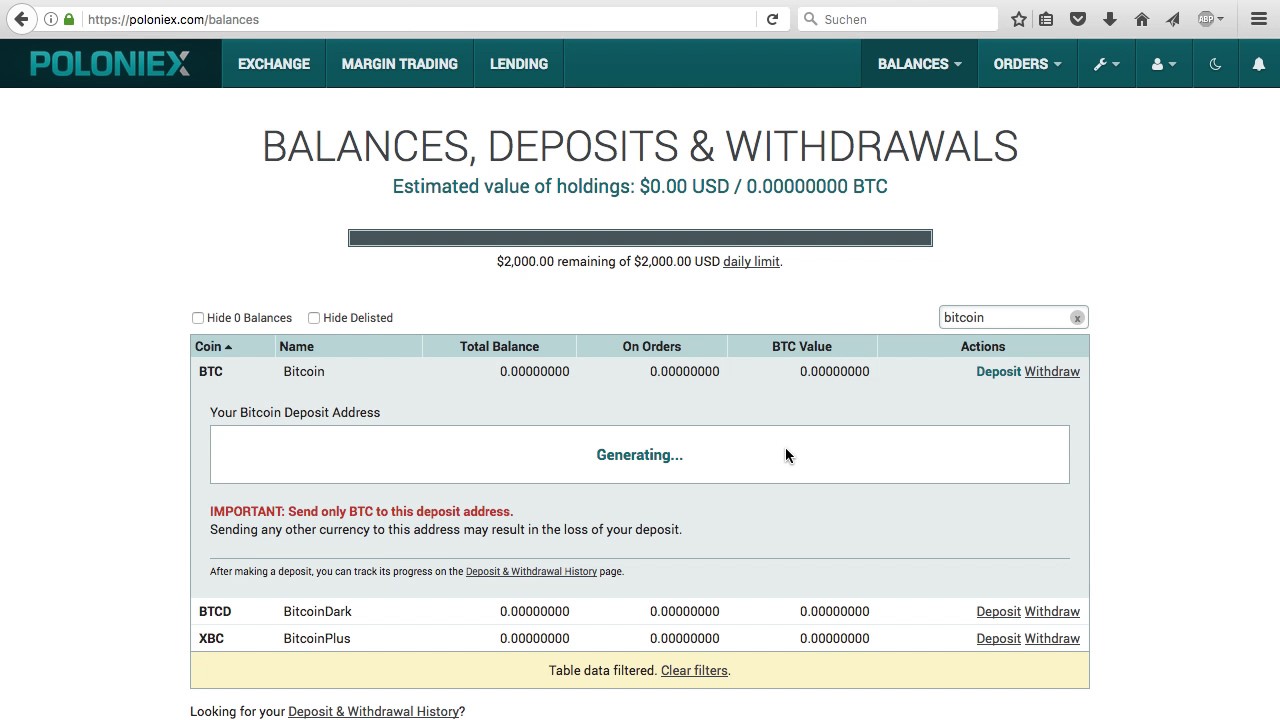Click the green padlock security icon
This screenshot has width=1280, height=720.
coord(69,19)
